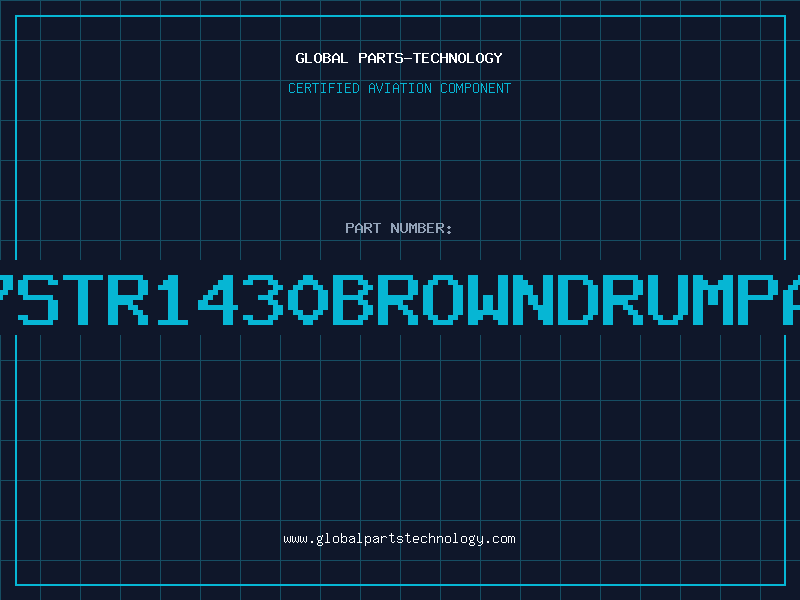The width and height of the screenshot is (800, 600).
Task: Select the word NUMBER: in the label
Action: (x=421, y=228)
